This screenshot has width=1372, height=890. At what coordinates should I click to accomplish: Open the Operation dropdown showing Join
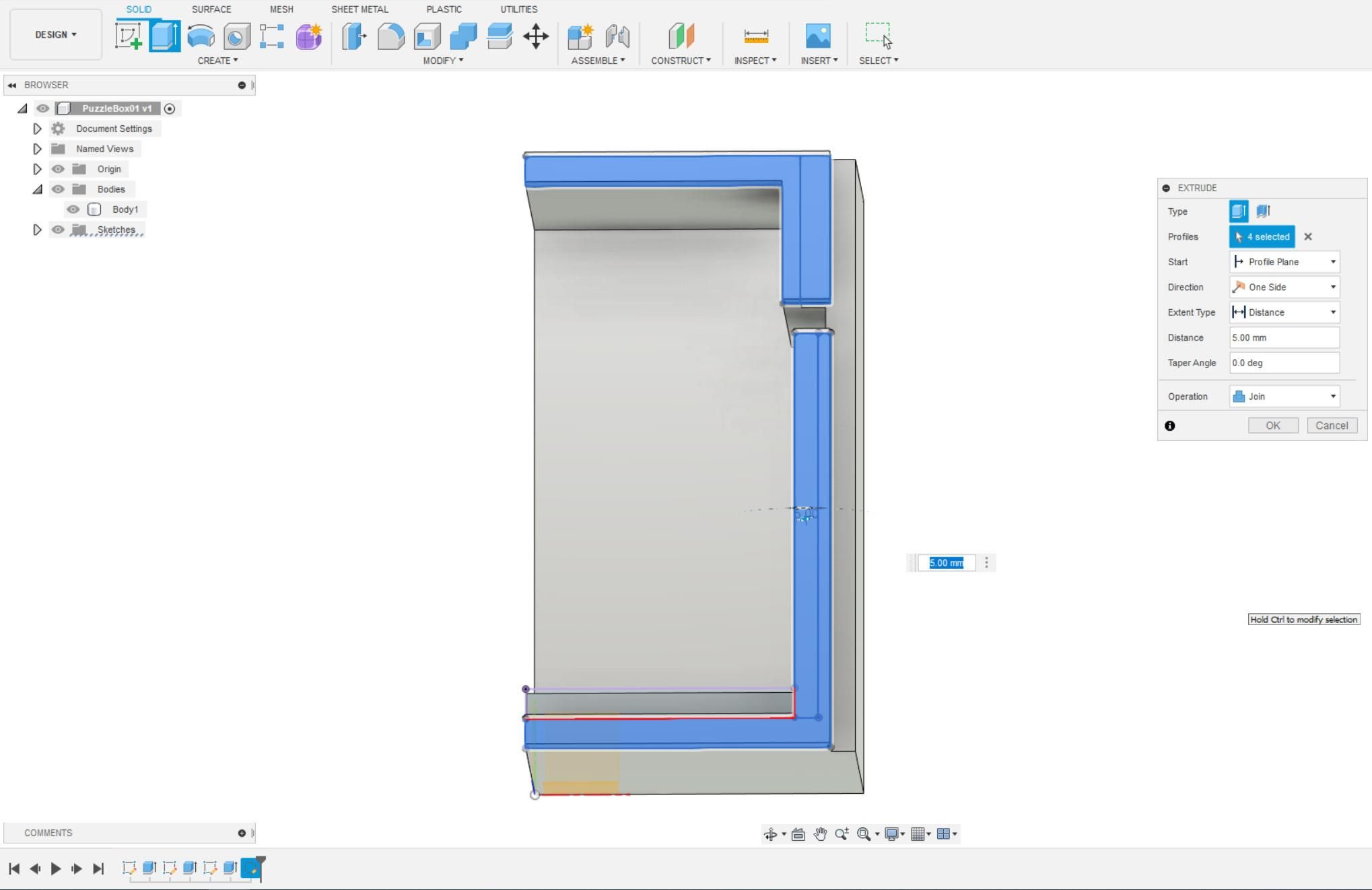coord(1283,397)
